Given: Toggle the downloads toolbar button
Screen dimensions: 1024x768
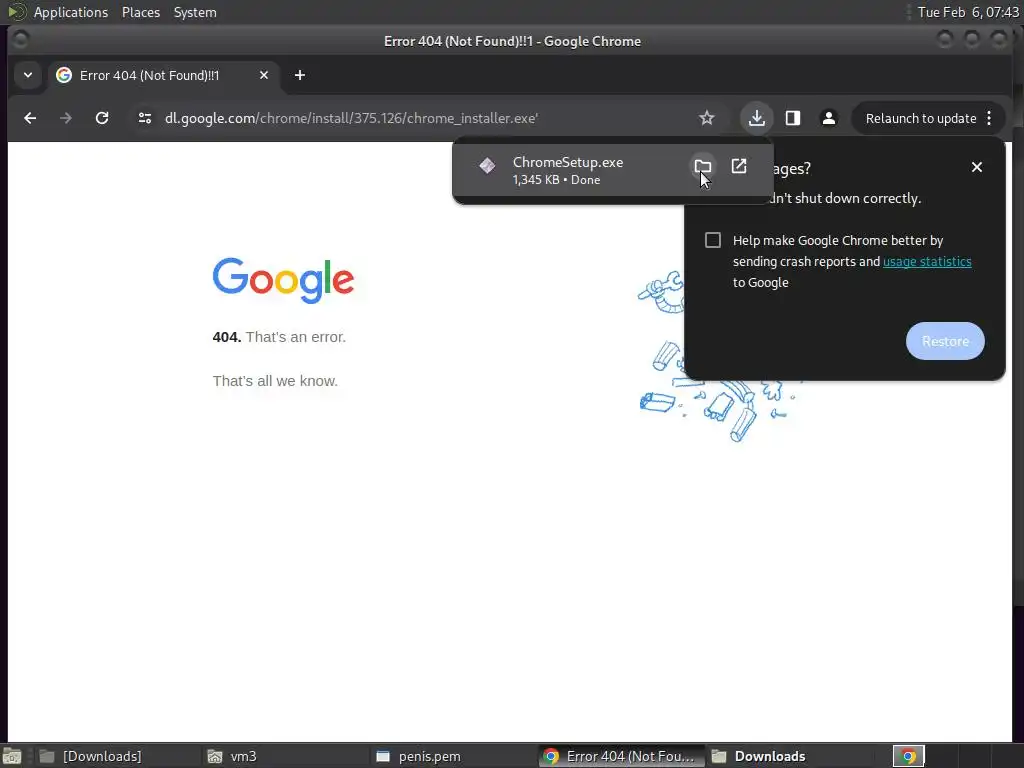Looking at the screenshot, I should [757, 118].
